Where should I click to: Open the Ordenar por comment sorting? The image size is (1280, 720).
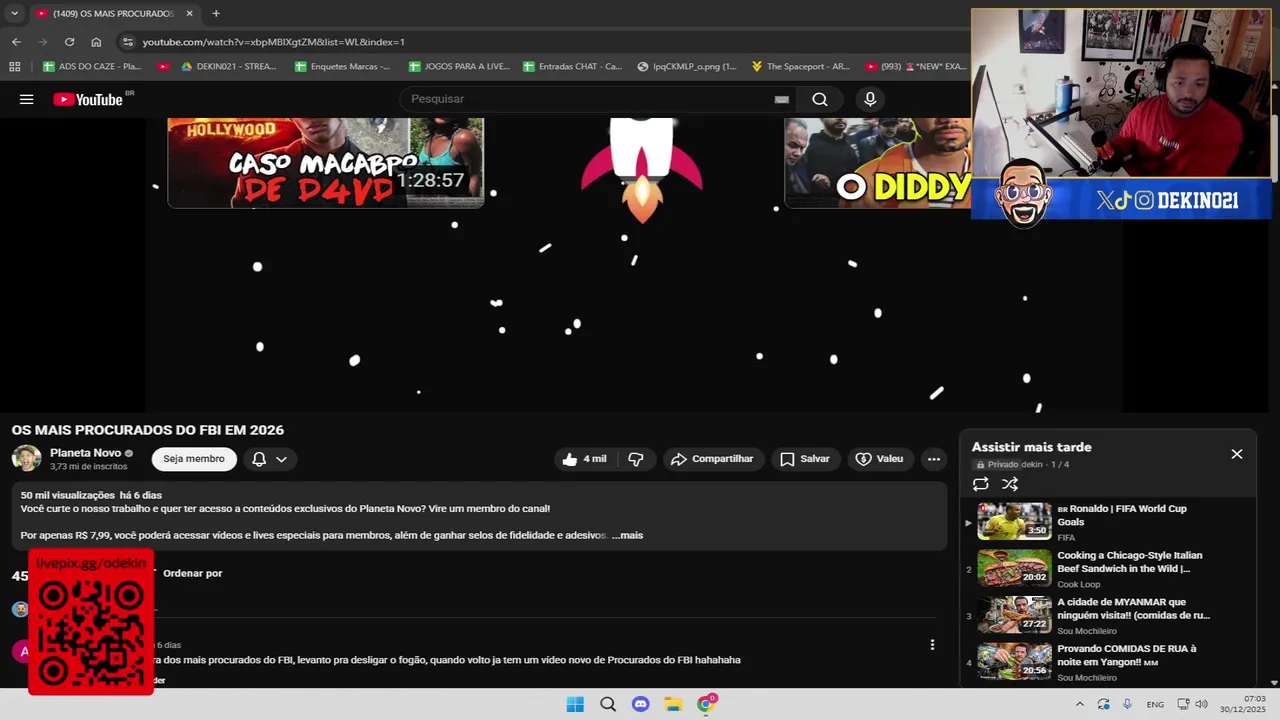pyautogui.click(x=193, y=573)
